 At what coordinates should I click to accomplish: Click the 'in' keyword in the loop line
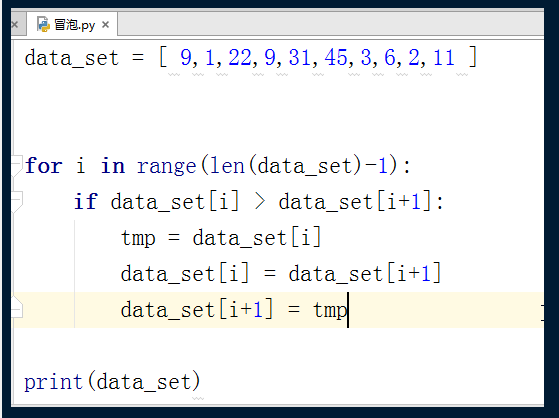click(113, 166)
